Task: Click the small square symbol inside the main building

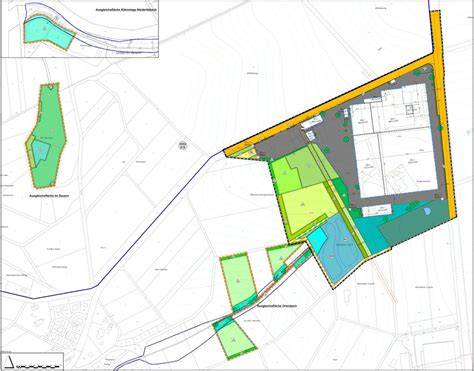Action: point(409,110)
